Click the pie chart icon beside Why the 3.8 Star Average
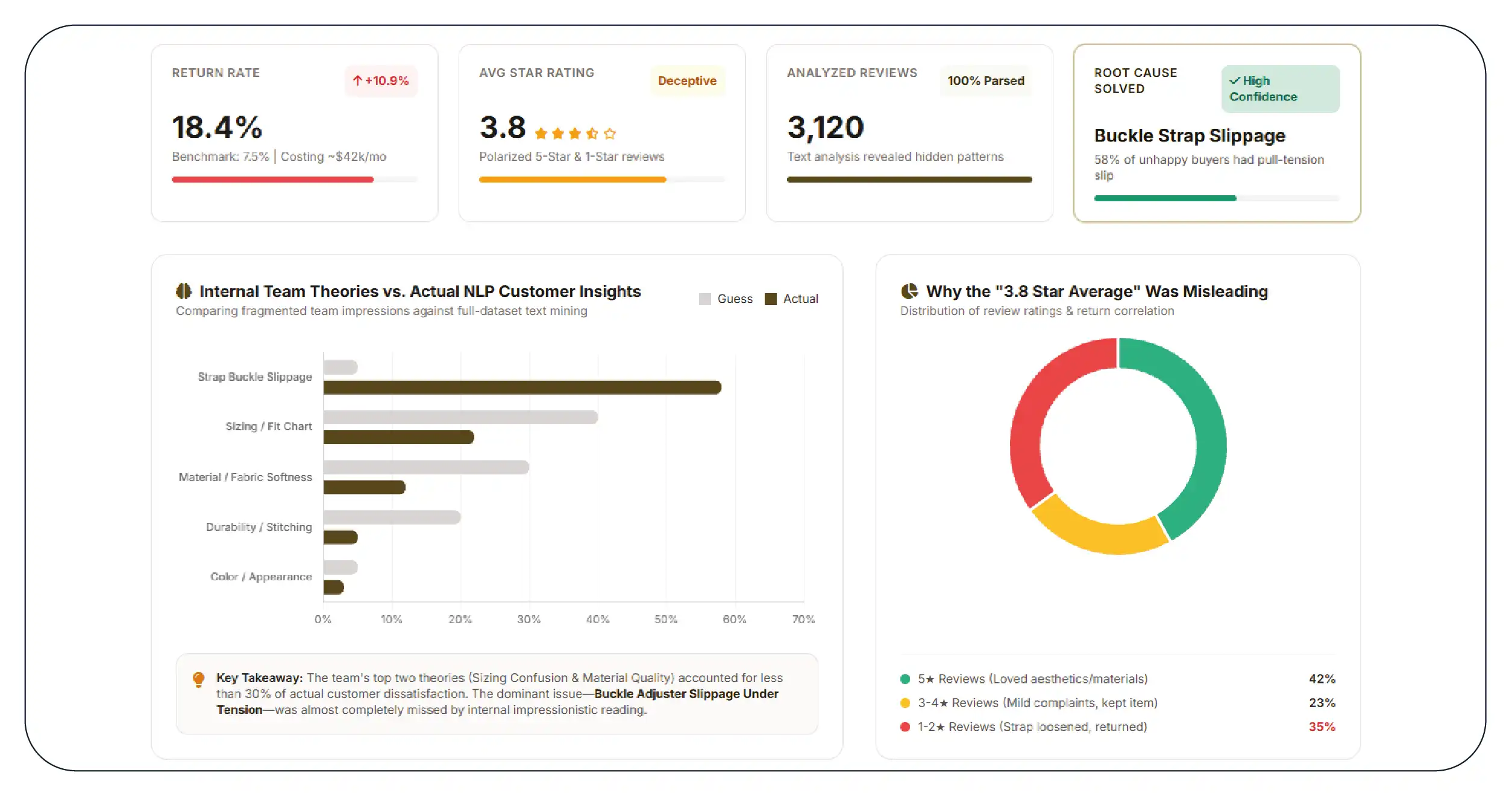The width and height of the screenshot is (1512, 796). point(909,291)
